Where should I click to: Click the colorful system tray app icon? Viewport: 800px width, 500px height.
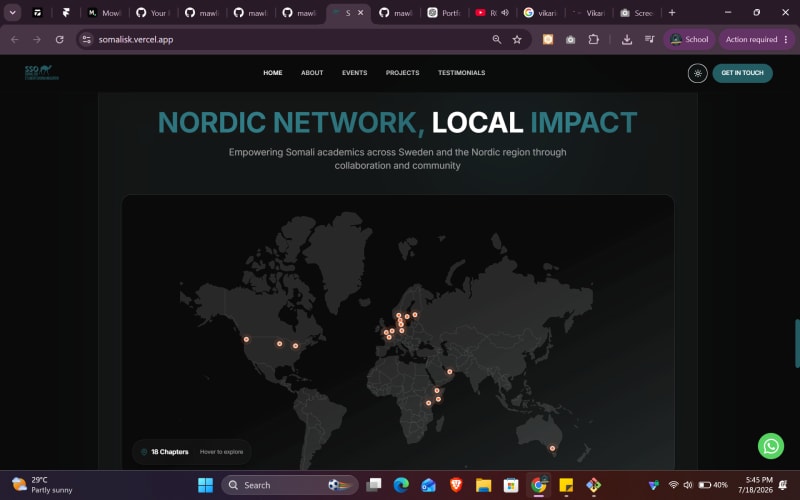point(654,485)
